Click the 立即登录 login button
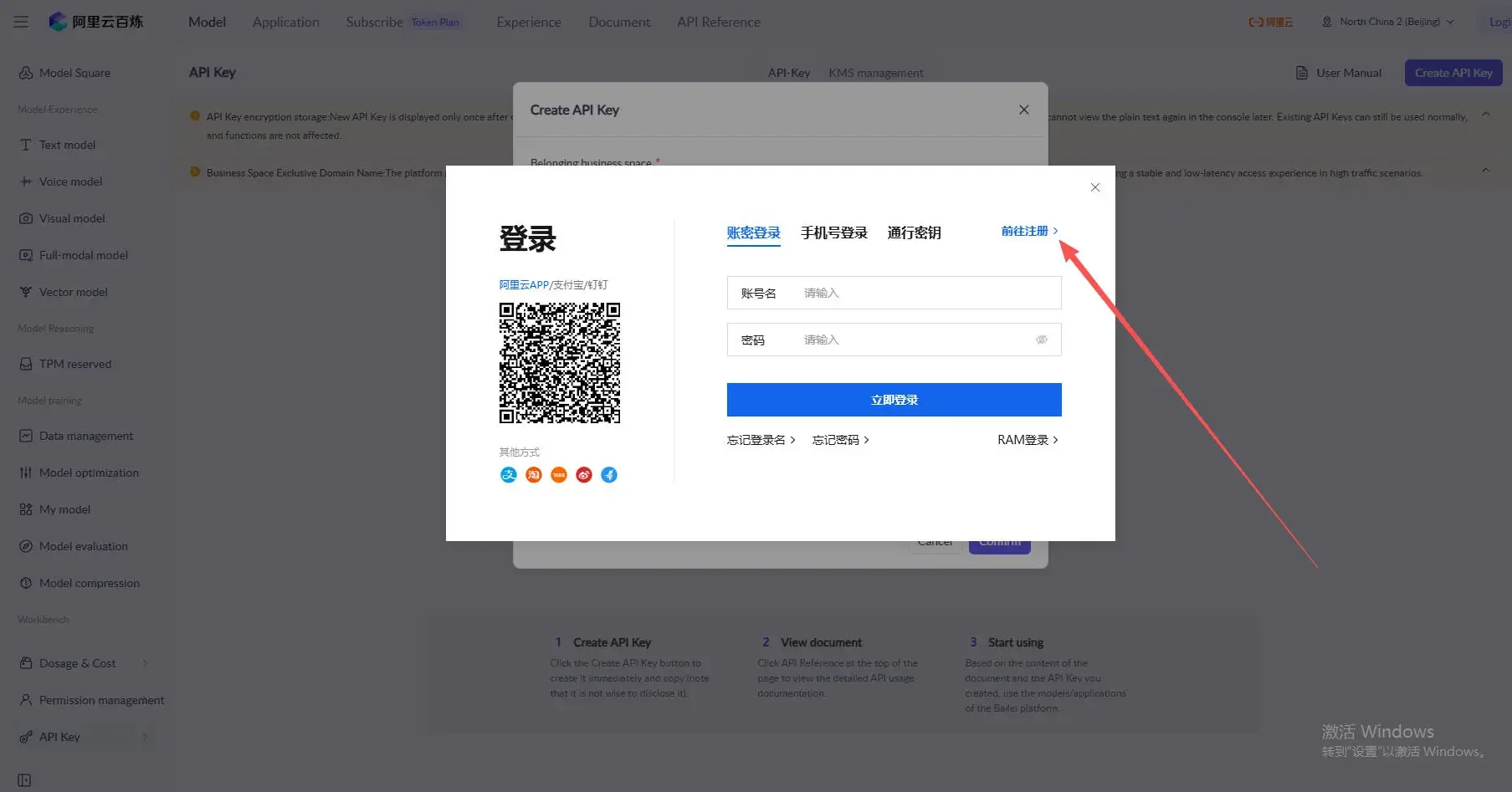The width and height of the screenshot is (1512, 792). 894,400
